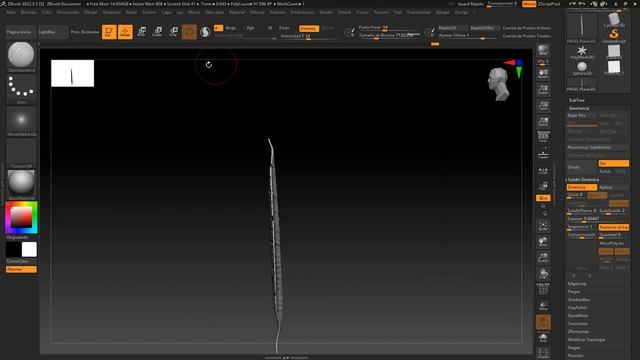
Task: Pick a hue in the color picker
Action: (21, 218)
